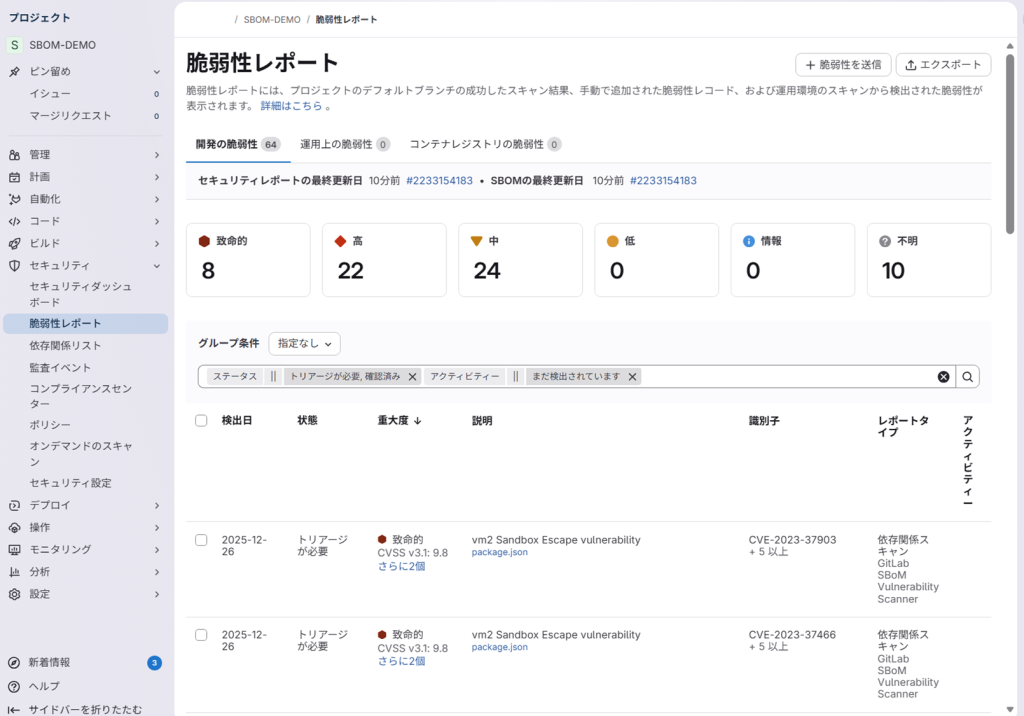Click the page vertical scrollbar
This screenshot has width=1024, height=716.
pos(1010,150)
